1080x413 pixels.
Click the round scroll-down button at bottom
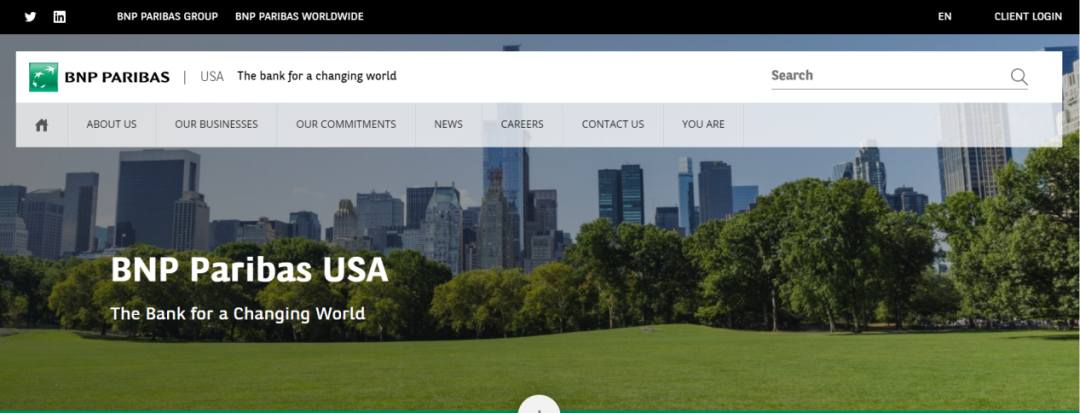point(539,405)
